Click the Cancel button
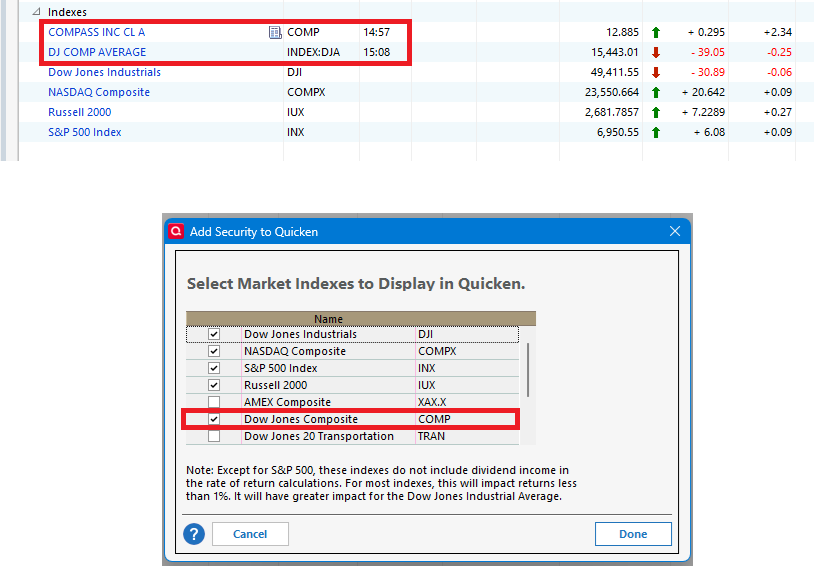The height and width of the screenshot is (585, 825). pyautogui.click(x=250, y=534)
